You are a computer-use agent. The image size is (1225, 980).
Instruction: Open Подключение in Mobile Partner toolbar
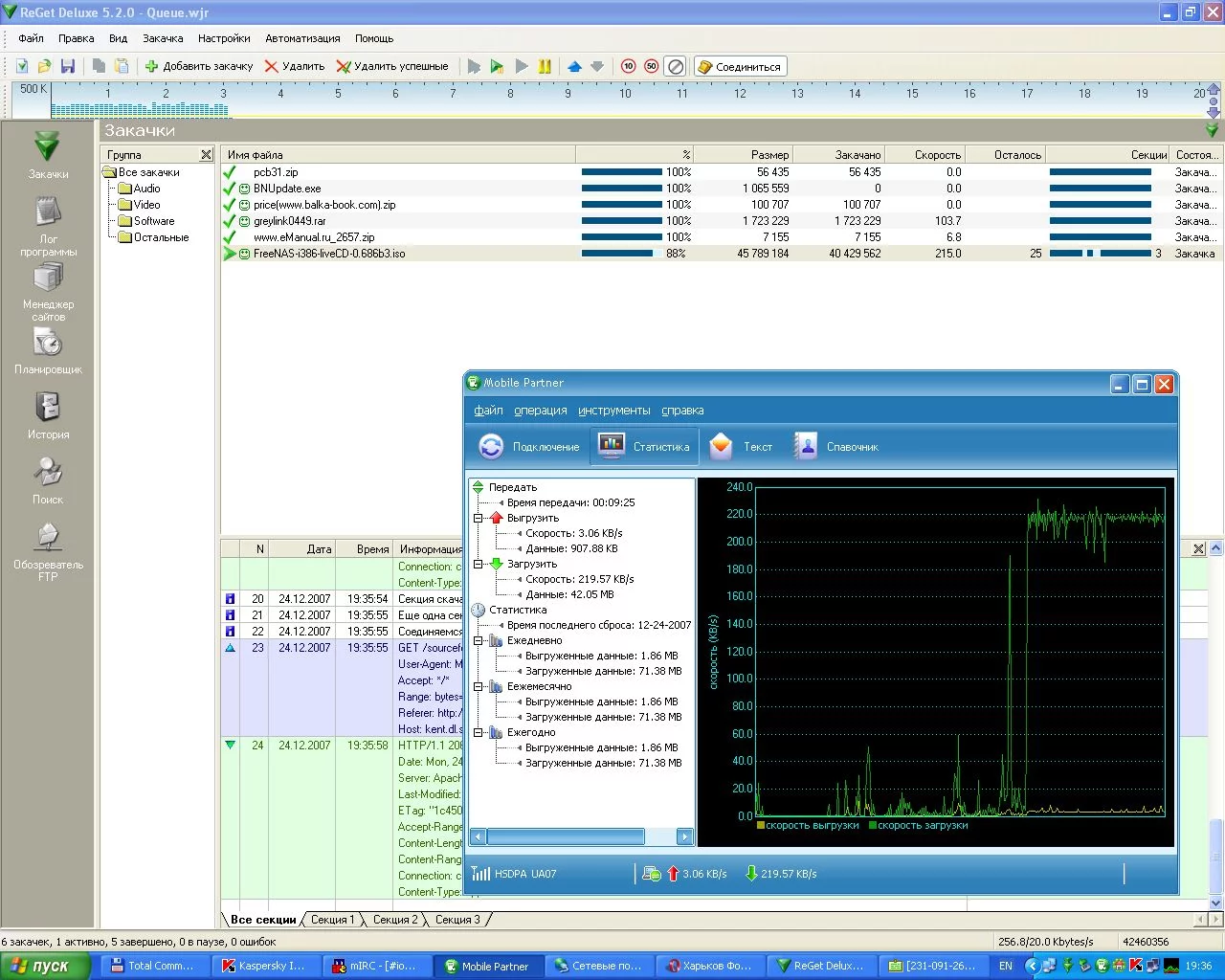529,447
